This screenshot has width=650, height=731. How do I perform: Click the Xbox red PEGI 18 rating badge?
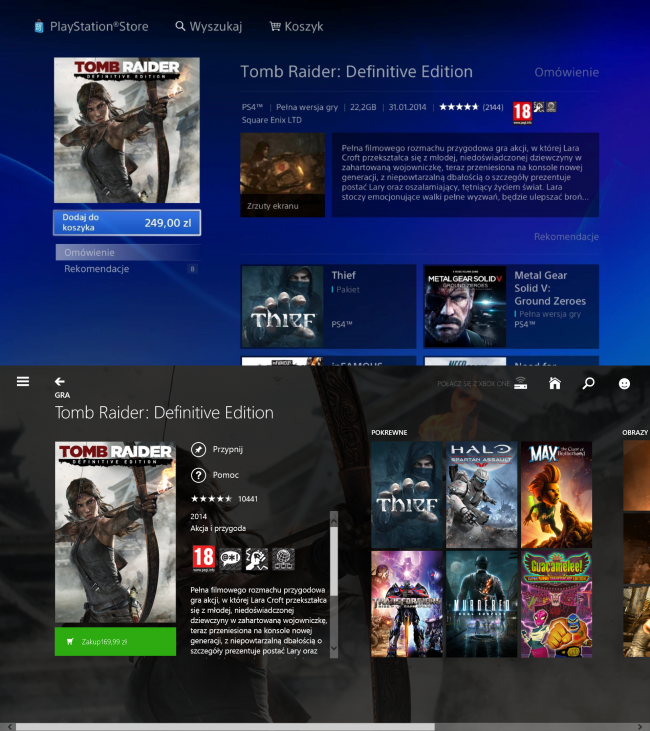click(x=204, y=558)
